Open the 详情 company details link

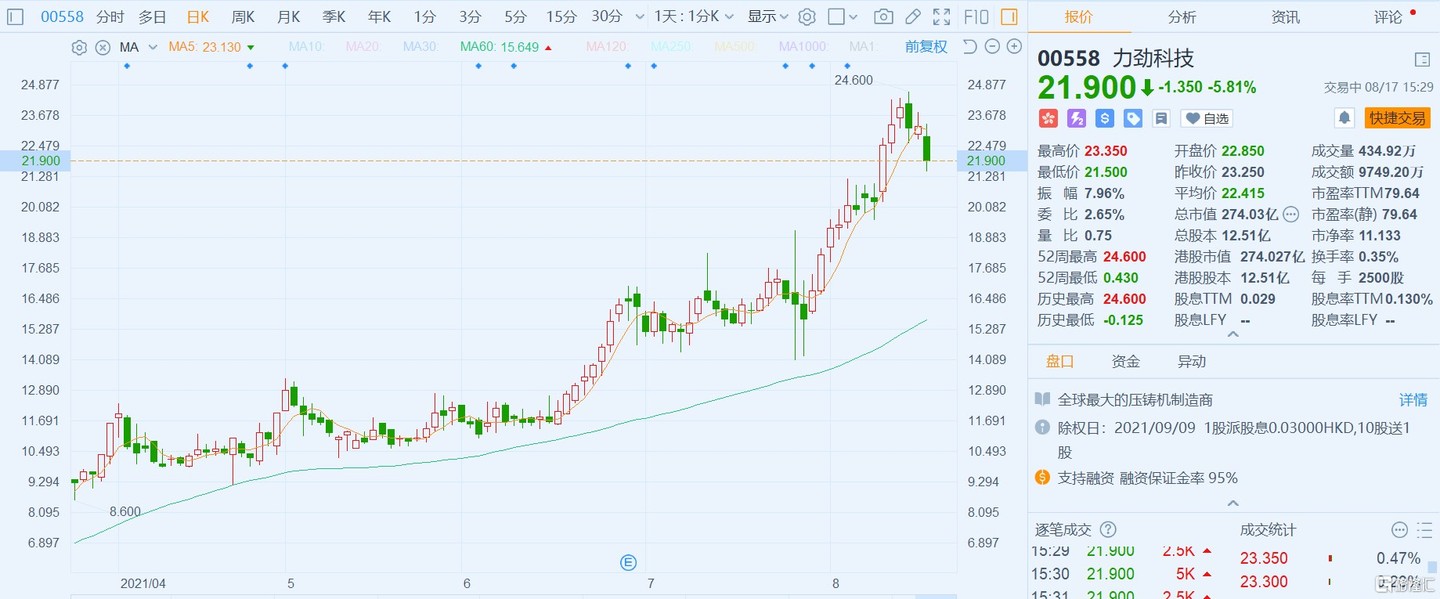[x=1412, y=400]
